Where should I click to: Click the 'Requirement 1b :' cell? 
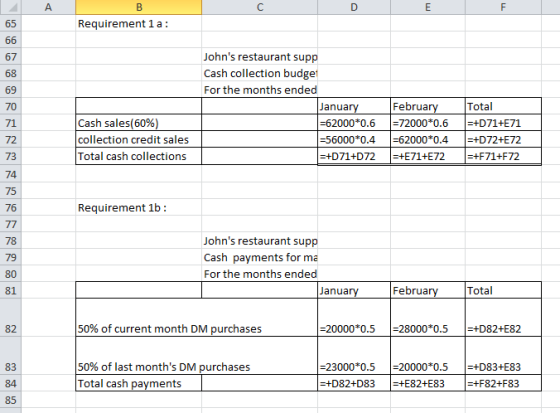pyautogui.click(x=139, y=208)
